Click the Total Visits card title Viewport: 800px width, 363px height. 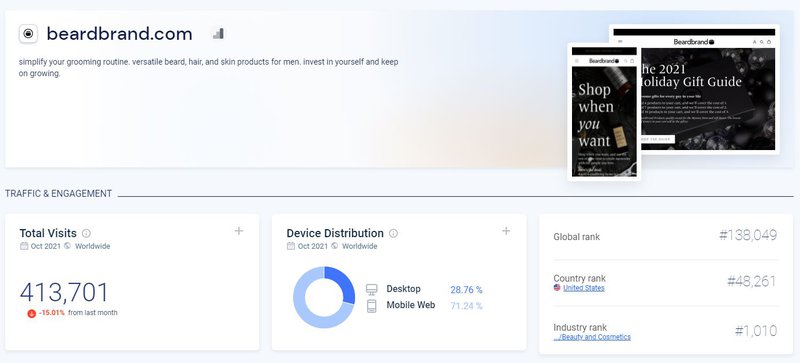48,233
